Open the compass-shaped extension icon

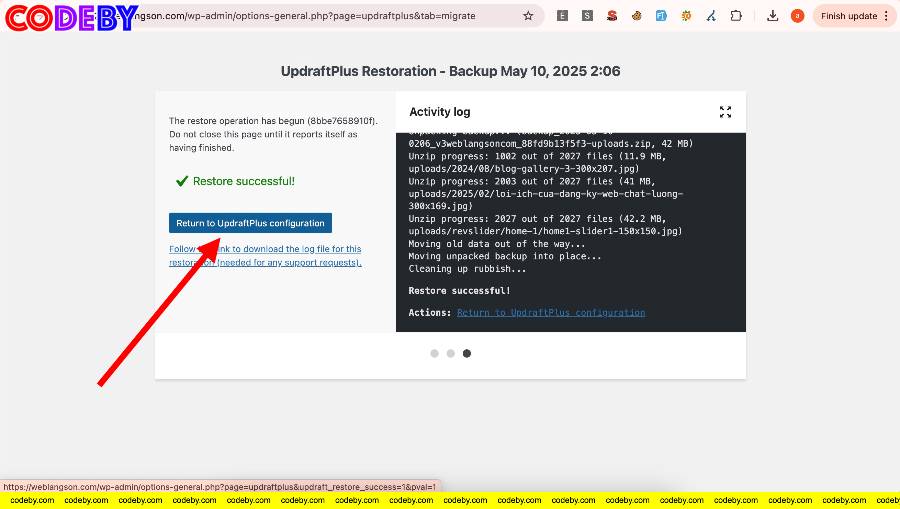coord(711,16)
